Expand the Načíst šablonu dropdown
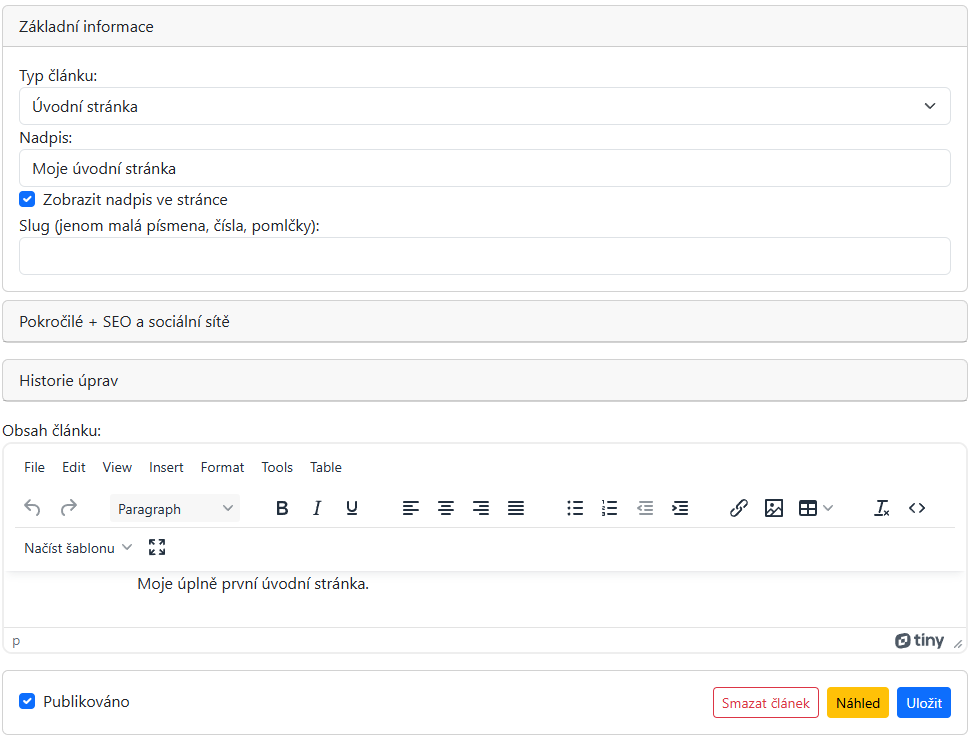 coord(78,548)
